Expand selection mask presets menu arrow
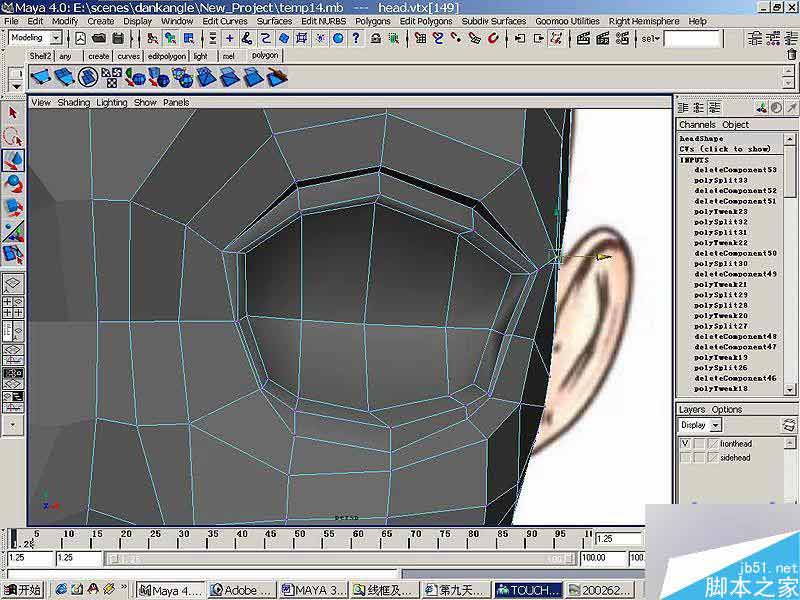 (x=212, y=38)
